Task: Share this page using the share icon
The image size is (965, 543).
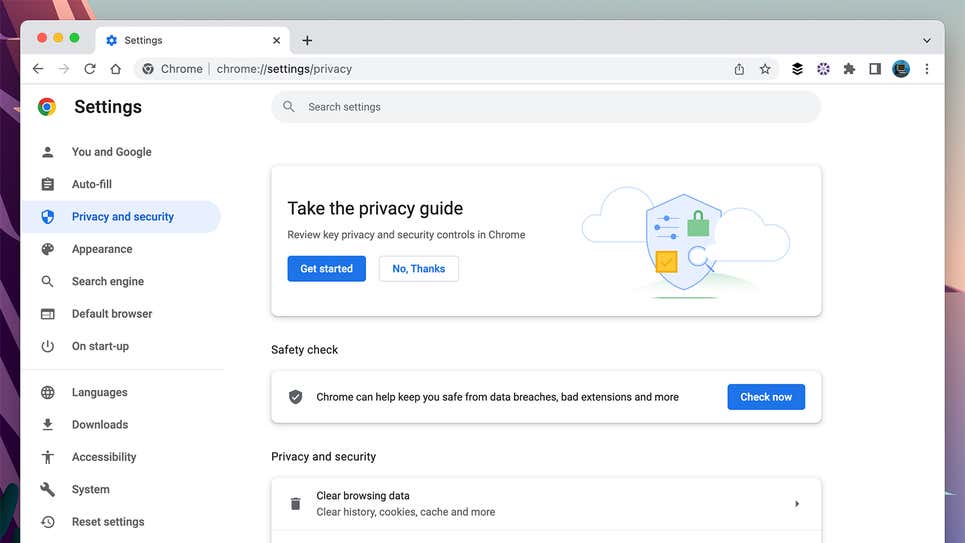Action: coord(739,69)
